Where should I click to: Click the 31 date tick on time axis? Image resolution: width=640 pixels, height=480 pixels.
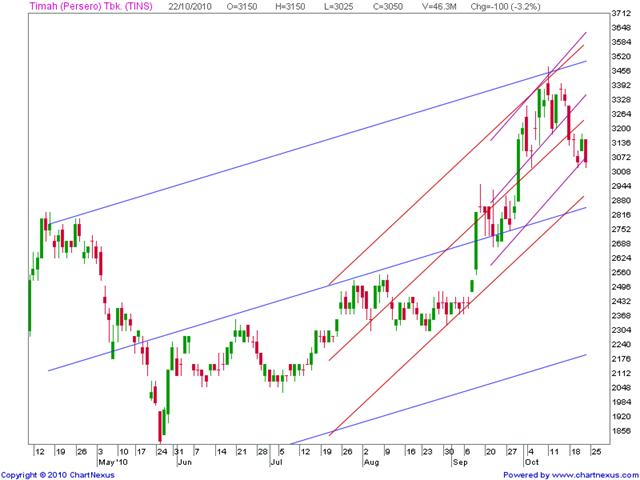[x=179, y=452]
